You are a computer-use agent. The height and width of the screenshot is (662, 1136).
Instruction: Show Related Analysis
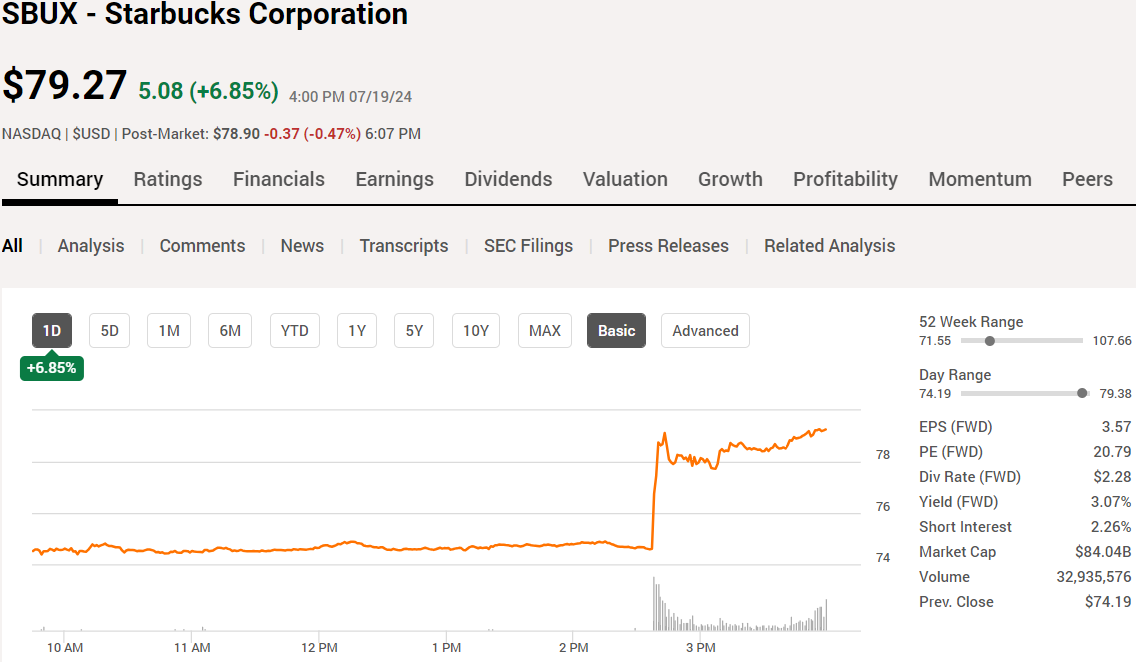pyautogui.click(x=830, y=246)
